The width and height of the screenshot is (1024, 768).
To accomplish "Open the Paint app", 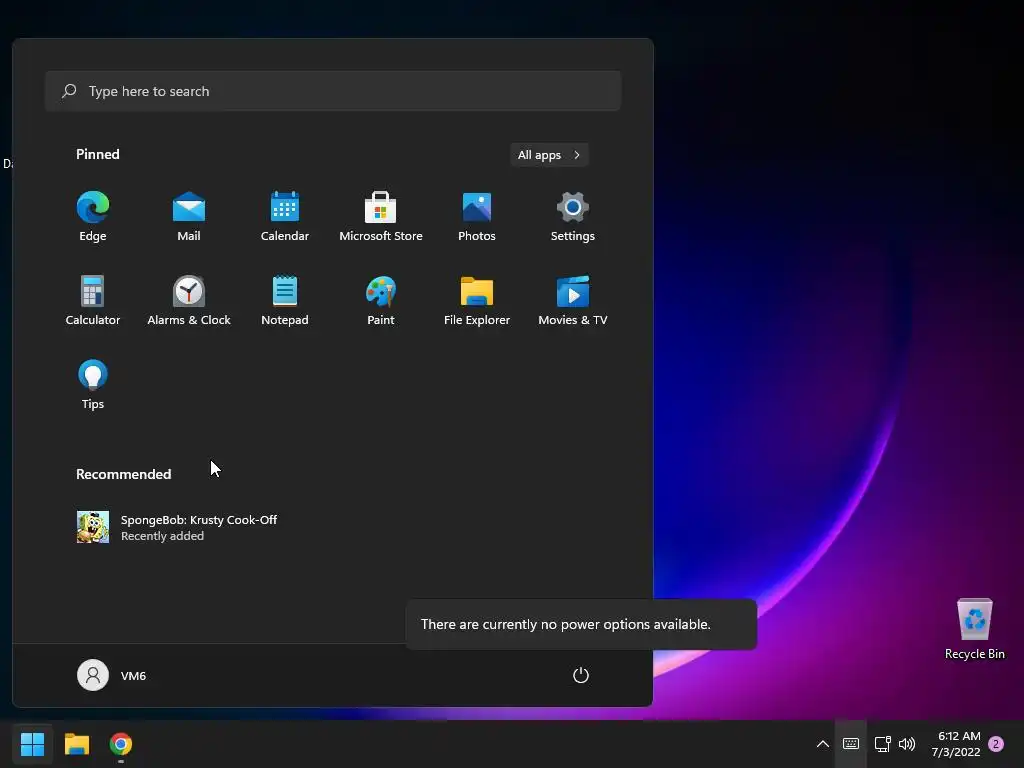I will 381,300.
